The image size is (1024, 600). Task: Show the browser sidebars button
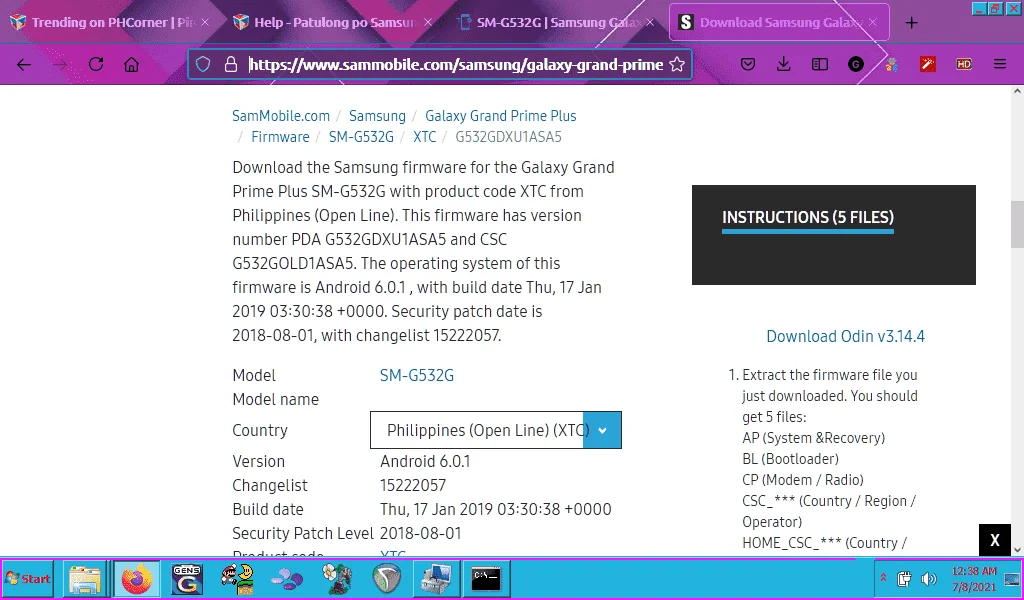[820, 64]
